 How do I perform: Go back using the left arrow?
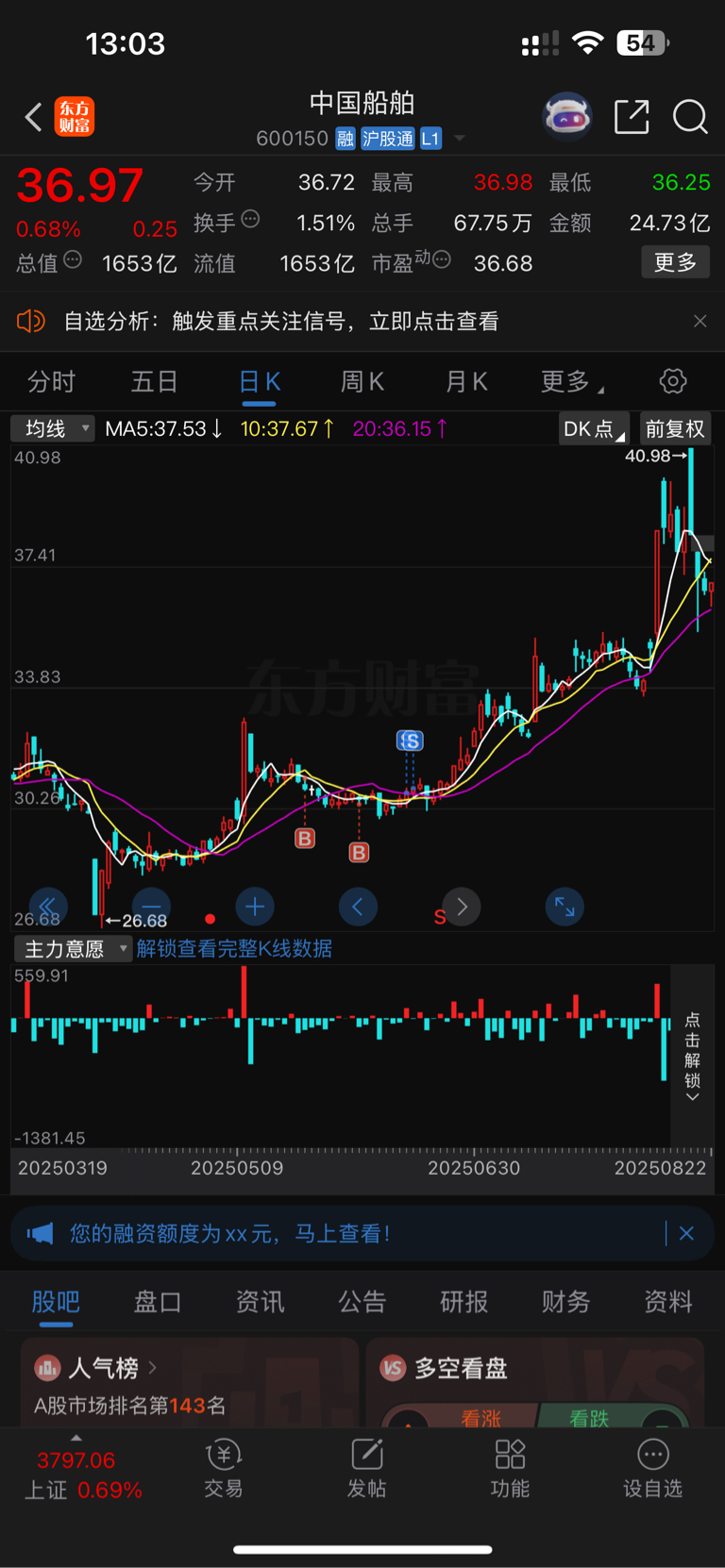point(33,118)
